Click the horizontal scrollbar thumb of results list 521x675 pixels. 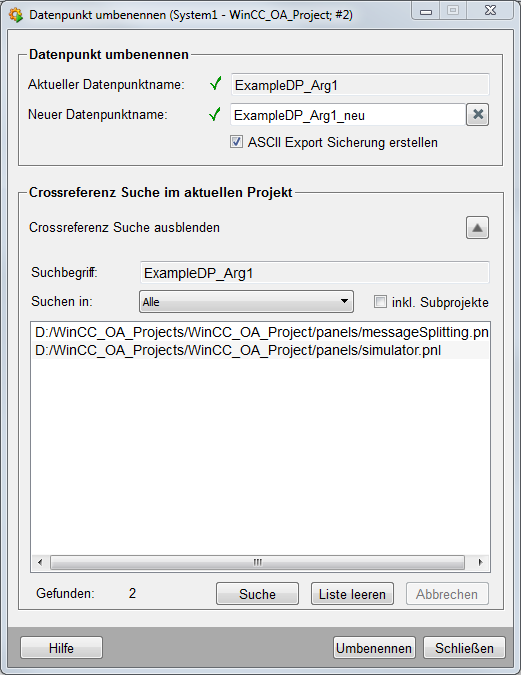[257, 562]
